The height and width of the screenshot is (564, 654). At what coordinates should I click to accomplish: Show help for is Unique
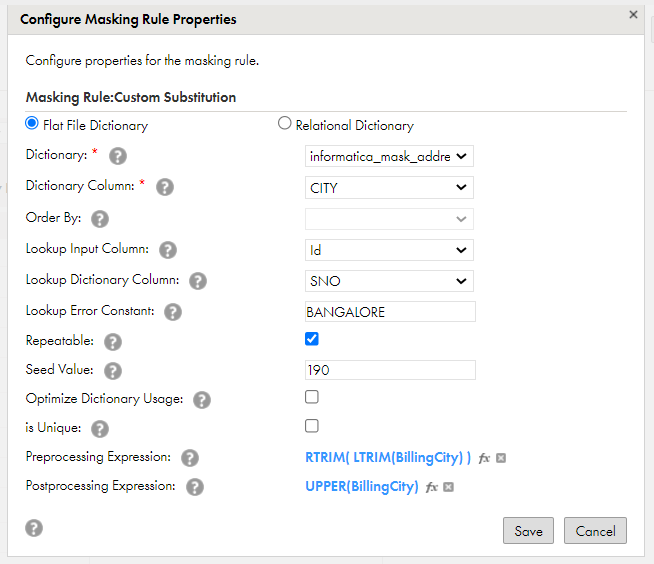(x=100, y=428)
